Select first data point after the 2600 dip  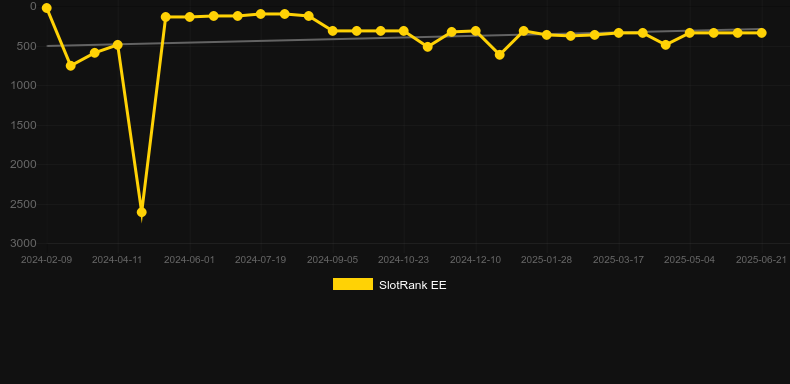(x=165, y=17)
